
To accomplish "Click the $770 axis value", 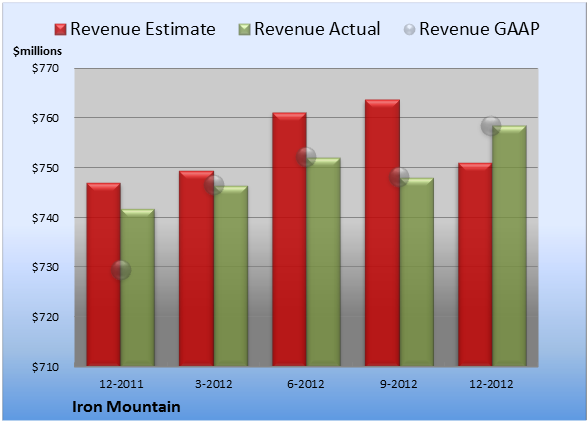I will pyautogui.click(x=45, y=68).
